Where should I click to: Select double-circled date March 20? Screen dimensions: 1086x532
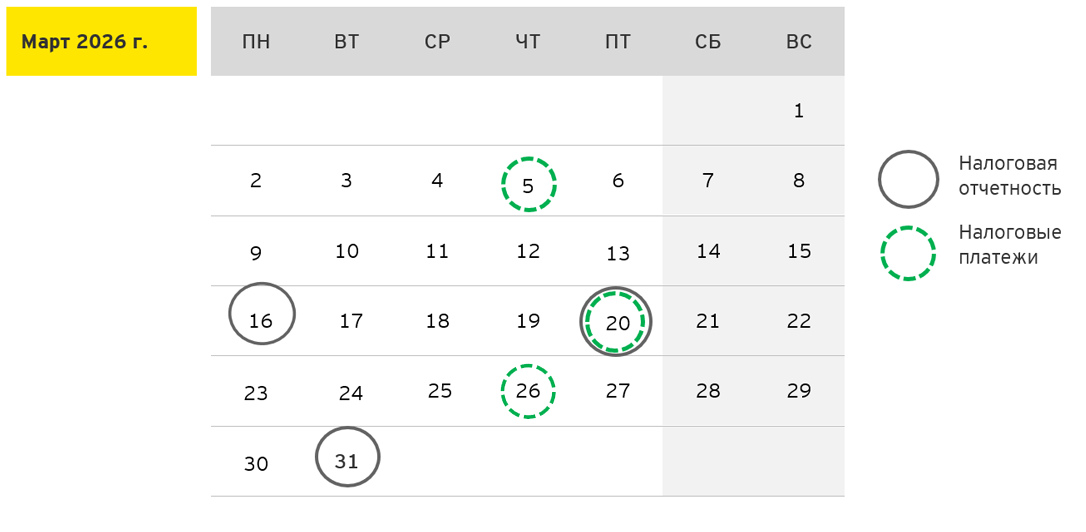(x=617, y=322)
